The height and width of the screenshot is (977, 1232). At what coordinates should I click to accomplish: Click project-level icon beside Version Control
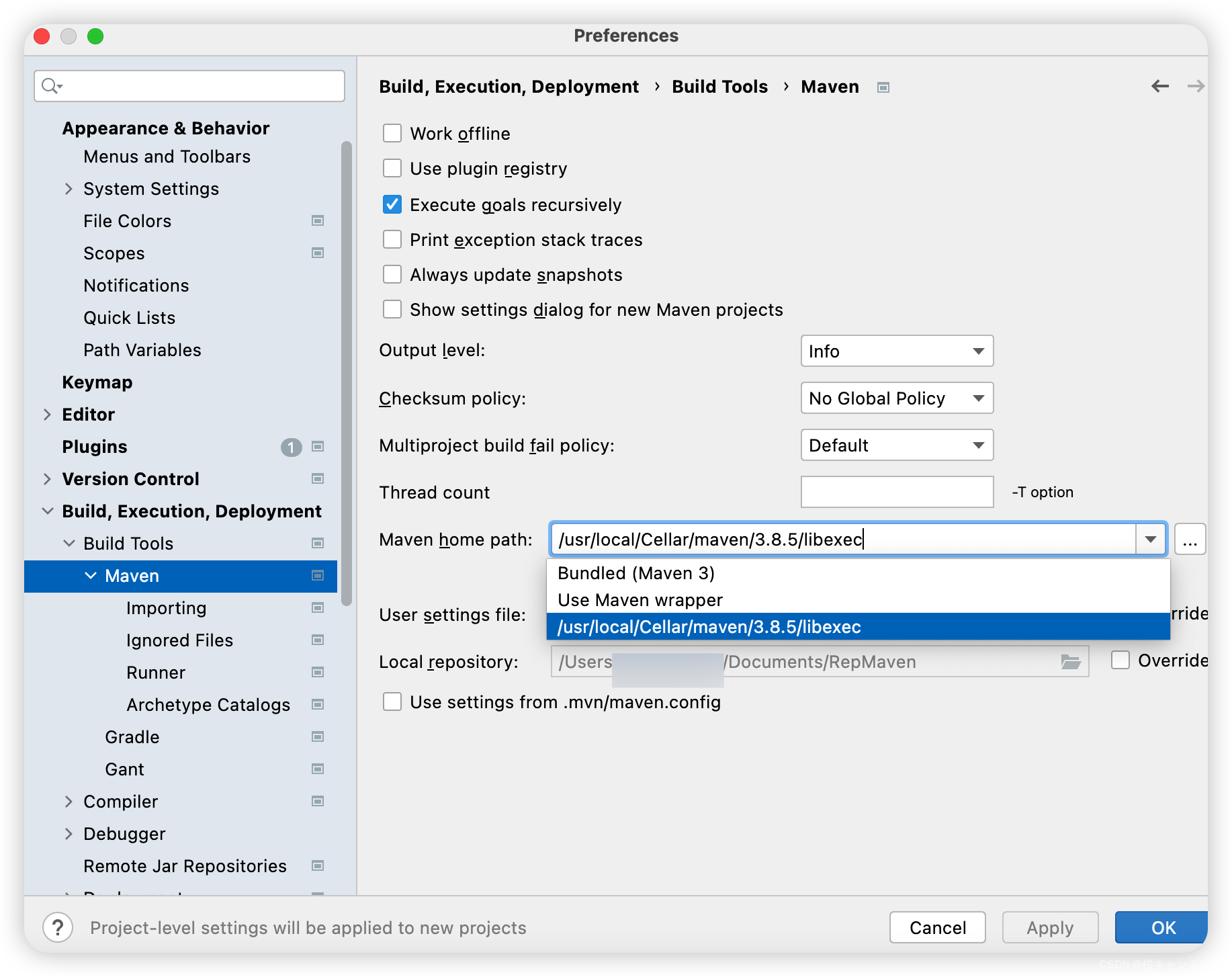(x=318, y=478)
